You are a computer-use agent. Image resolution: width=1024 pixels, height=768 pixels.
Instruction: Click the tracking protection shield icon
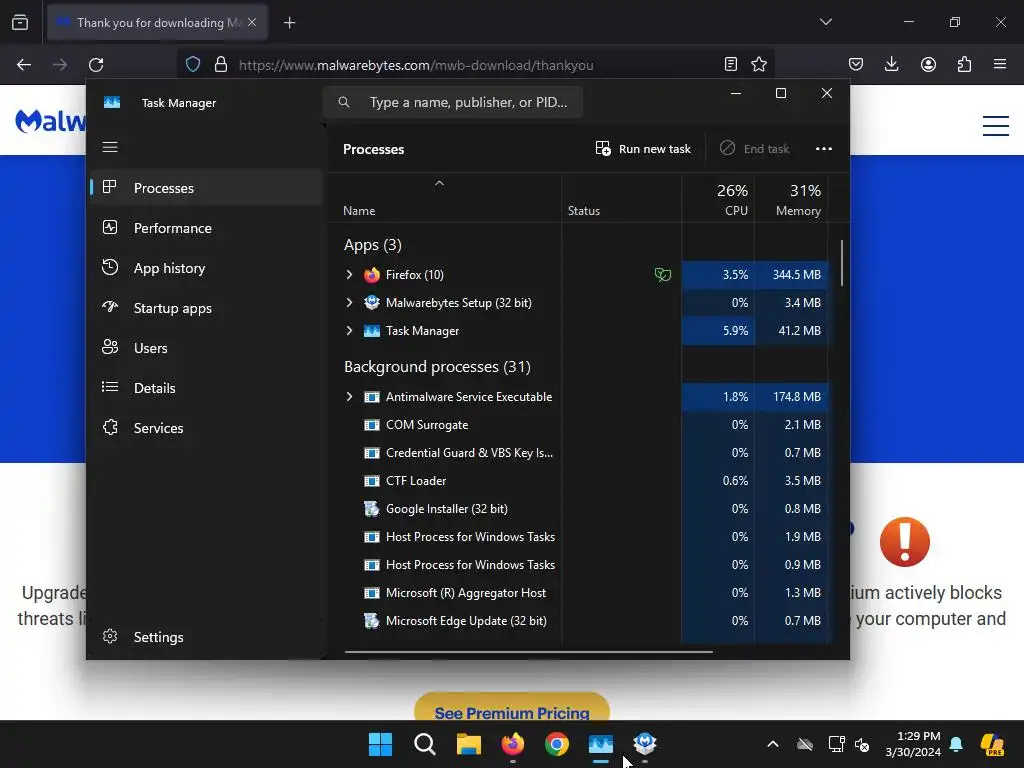[193, 65]
